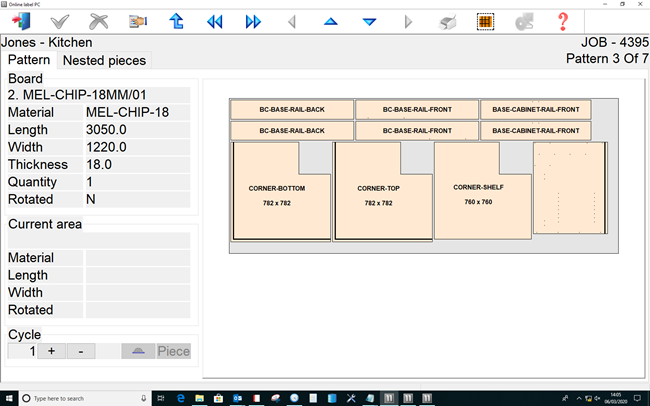
Task: Decrease cycle count with minus button
Action: 81,351
